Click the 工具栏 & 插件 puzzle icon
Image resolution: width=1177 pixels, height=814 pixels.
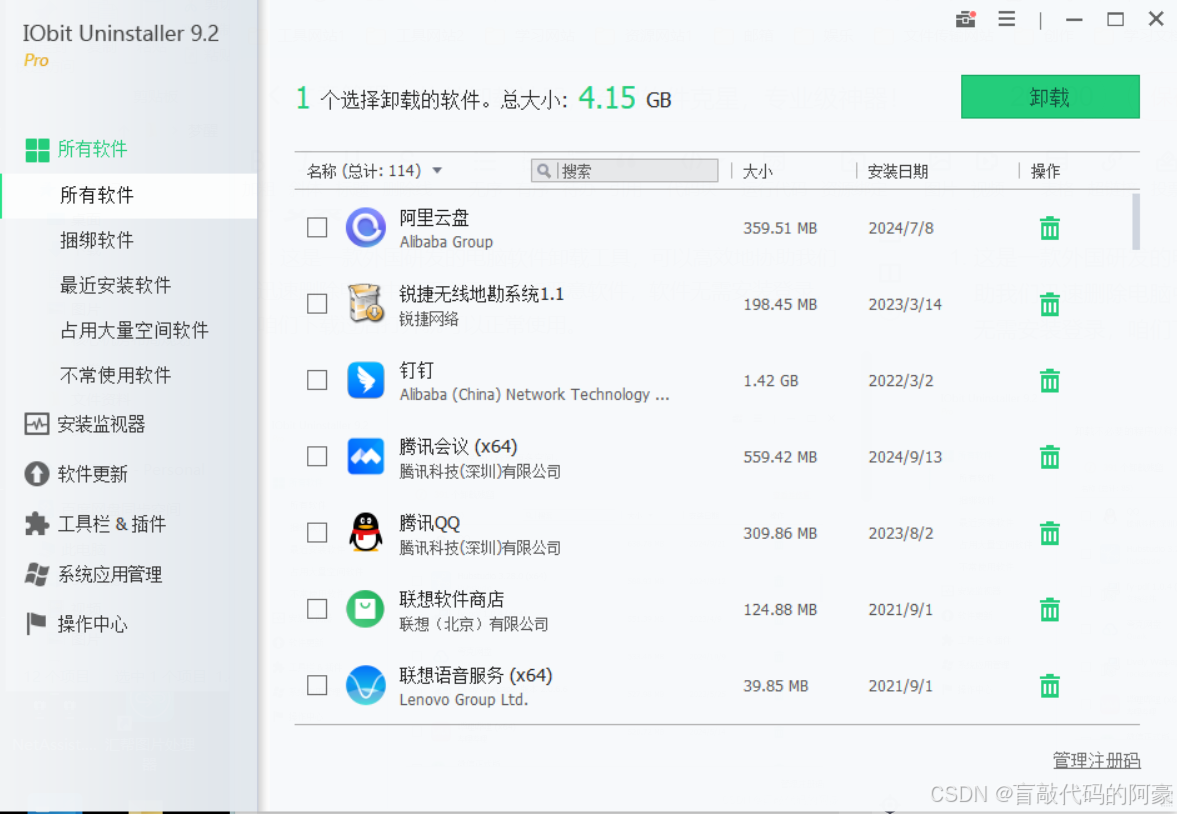click(37, 523)
